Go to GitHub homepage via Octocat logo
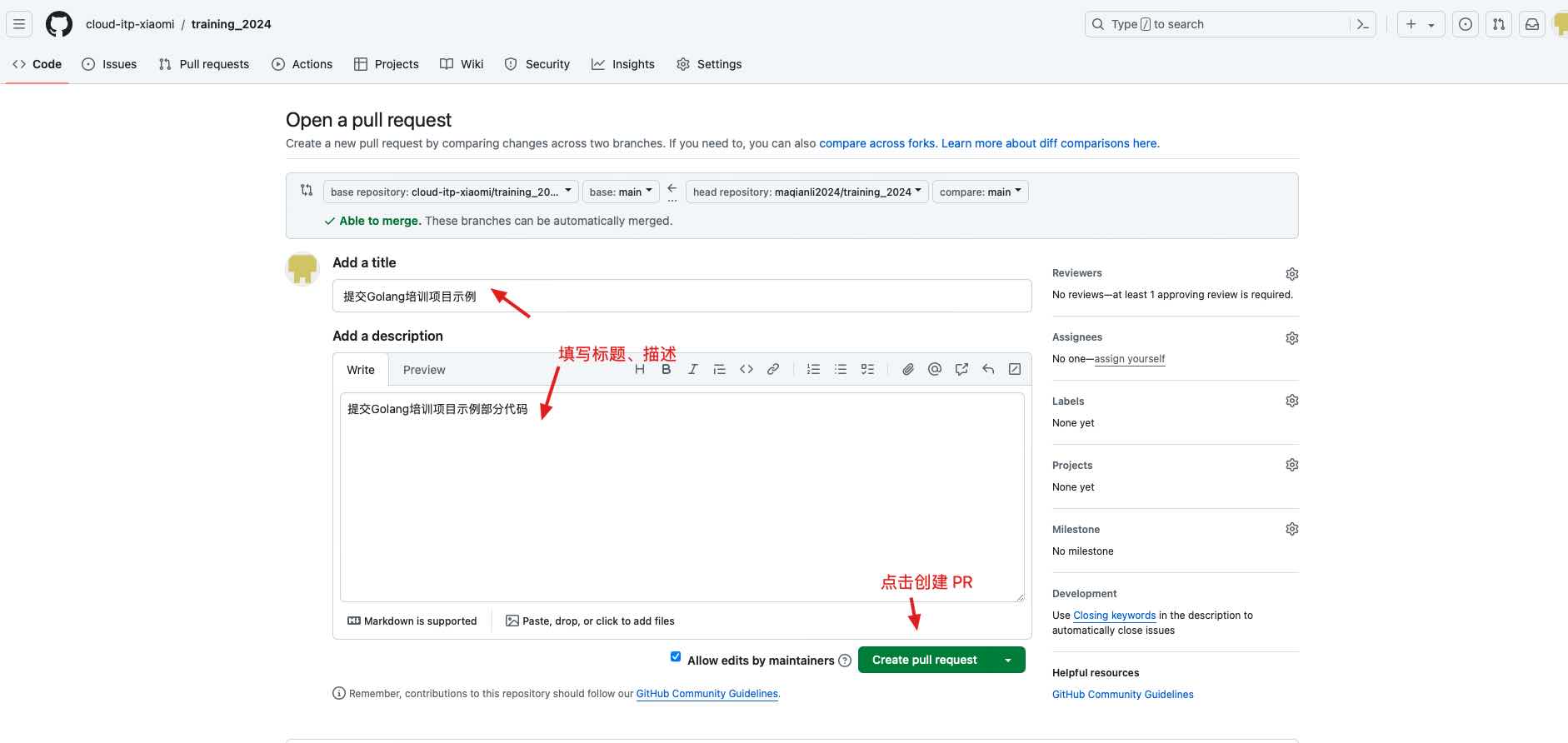Viewport: 1568px width, 743px height. pos(59,24)
